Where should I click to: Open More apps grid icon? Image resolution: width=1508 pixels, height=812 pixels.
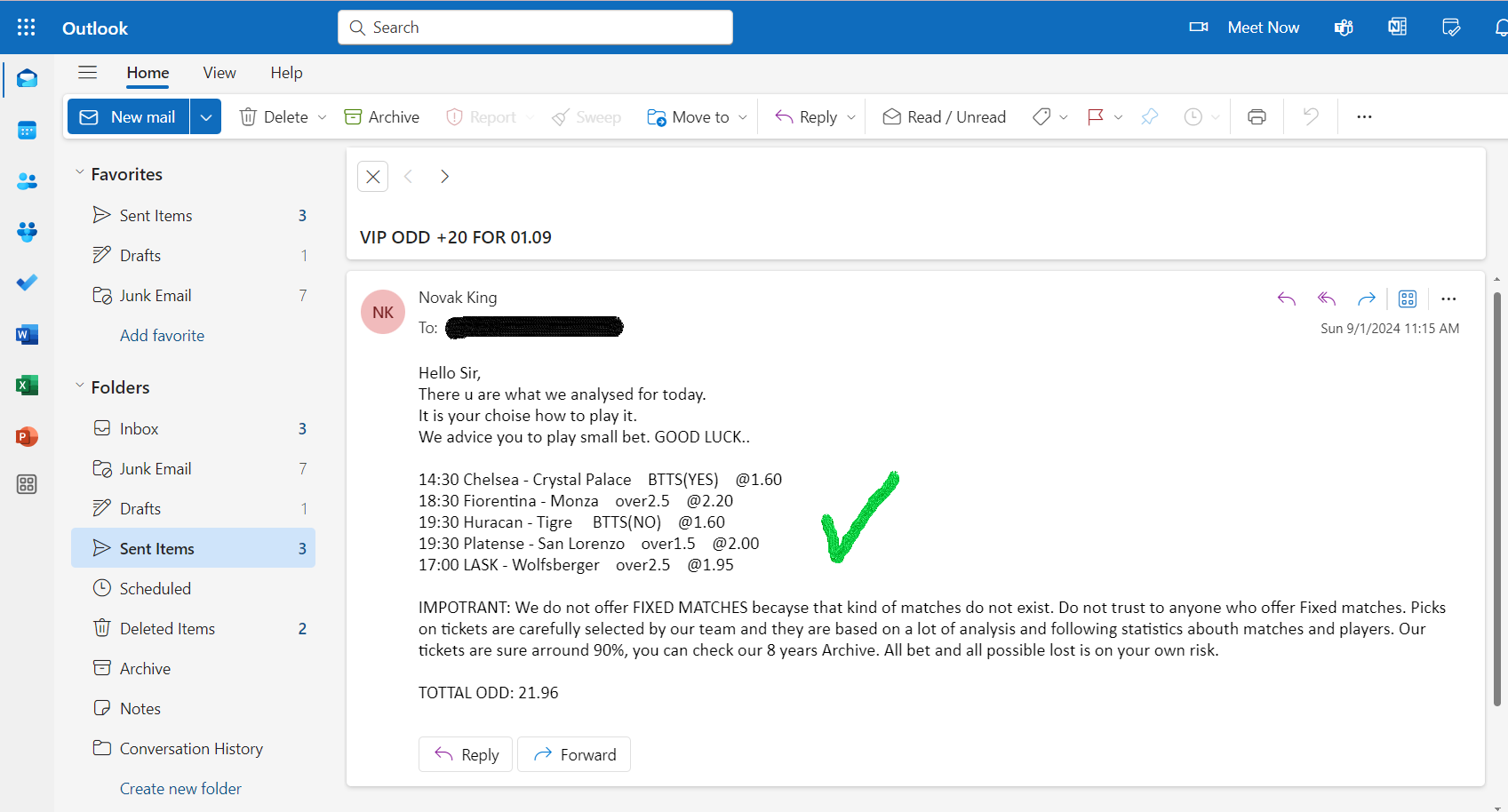tap(27, 484)
